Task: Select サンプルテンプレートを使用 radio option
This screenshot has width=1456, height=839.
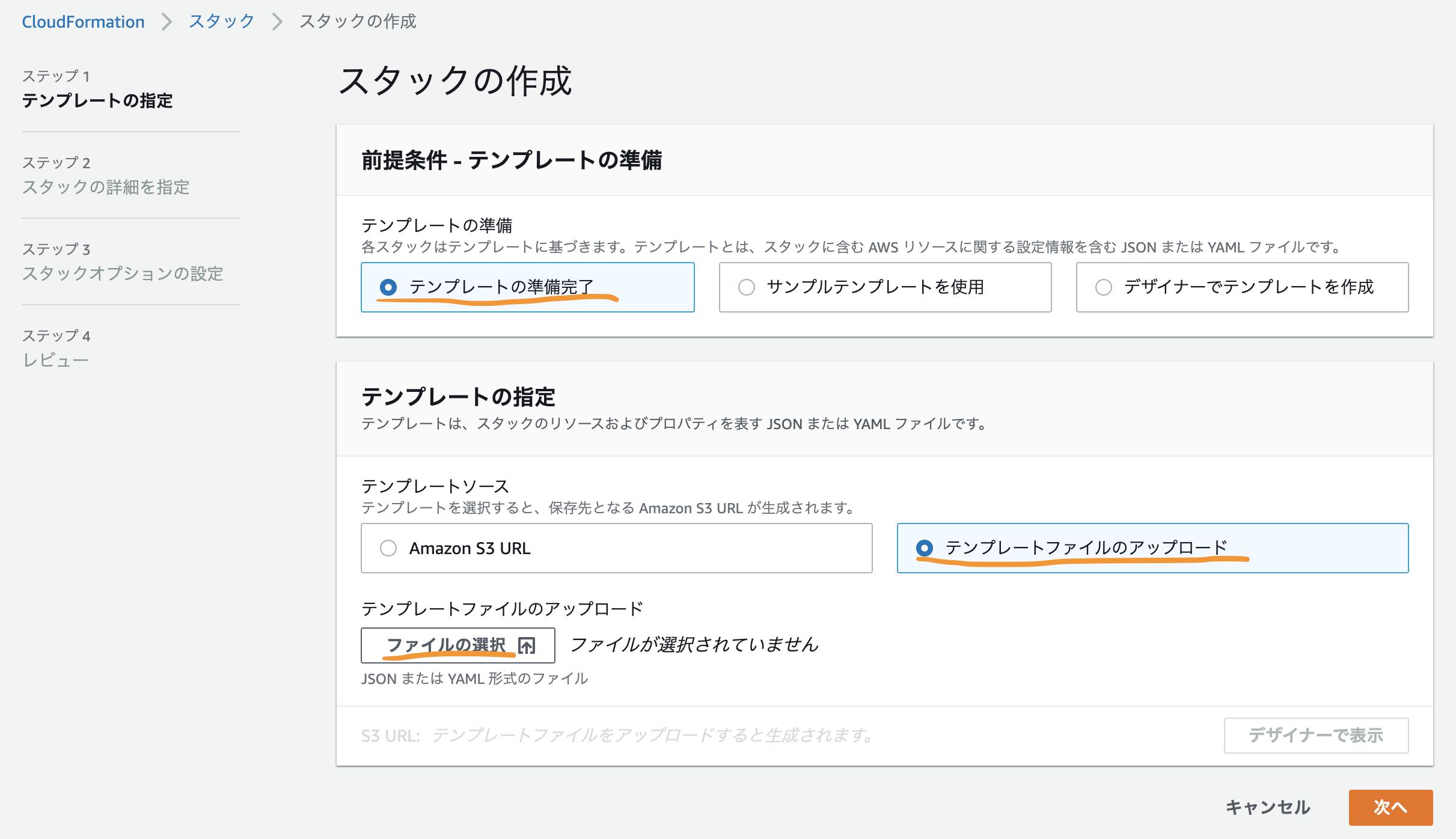Action: (x=747, y=287)
